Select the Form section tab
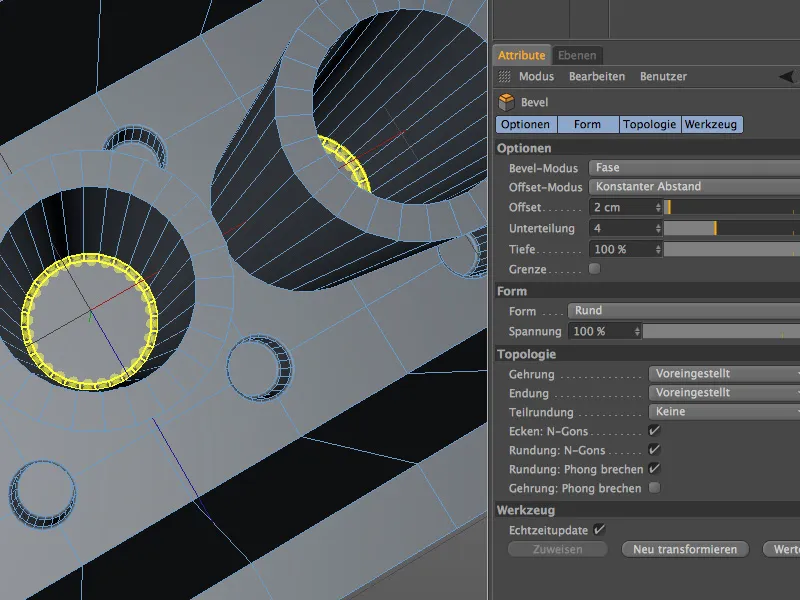 coord(587,124)
